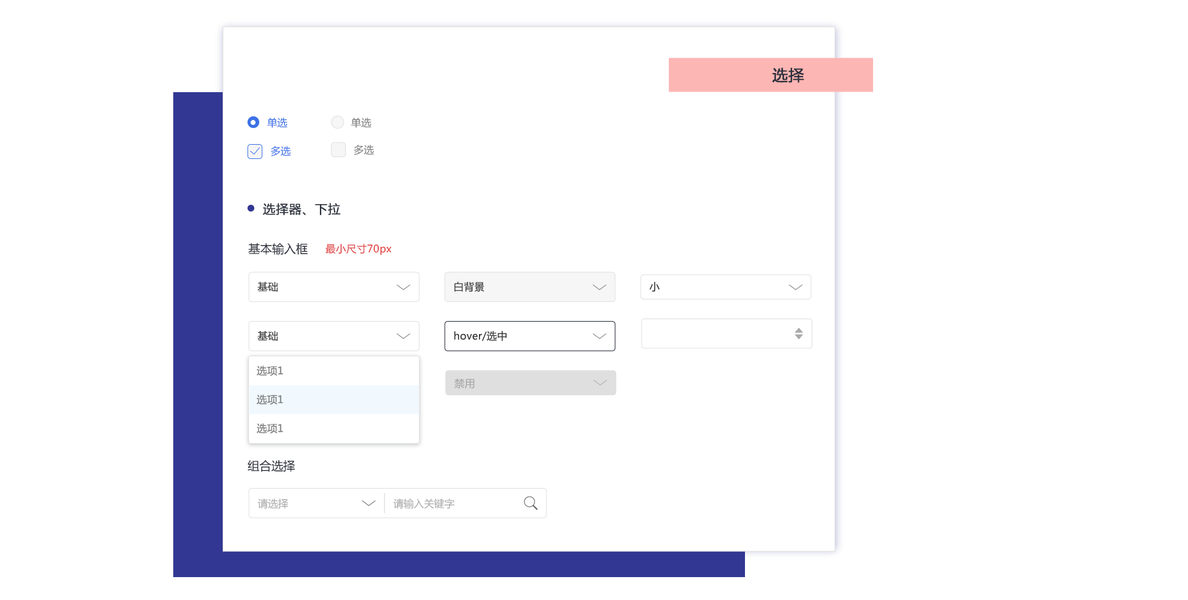Click chevron on the disabled 禁用 dropdown
The height and width of the screenshot is (600, 1188).
[600, 383]
